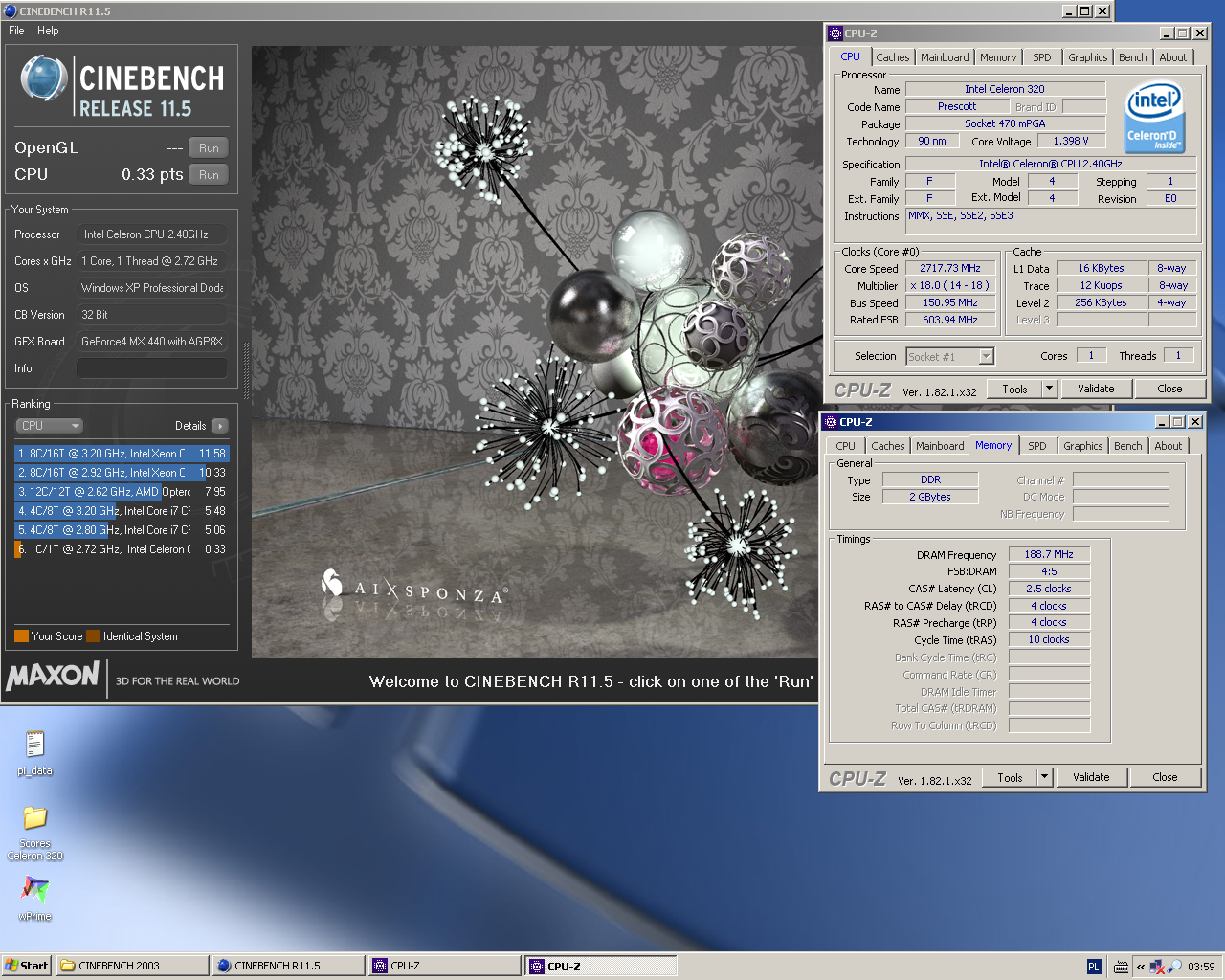The image size is (1225, 980).
Task: Activate the first CPU-Z taskbar button
Action: 444,966
